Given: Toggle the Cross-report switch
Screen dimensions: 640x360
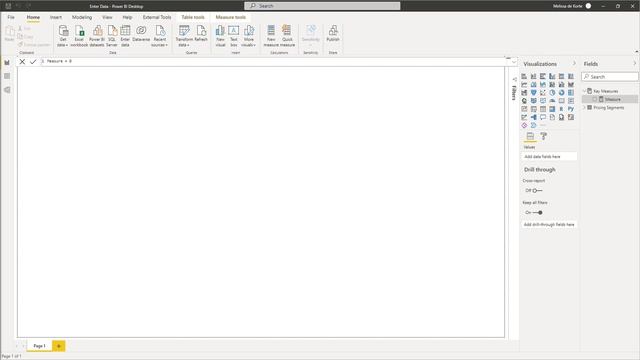Looking at the screenshot, I should tap(537, 191).
